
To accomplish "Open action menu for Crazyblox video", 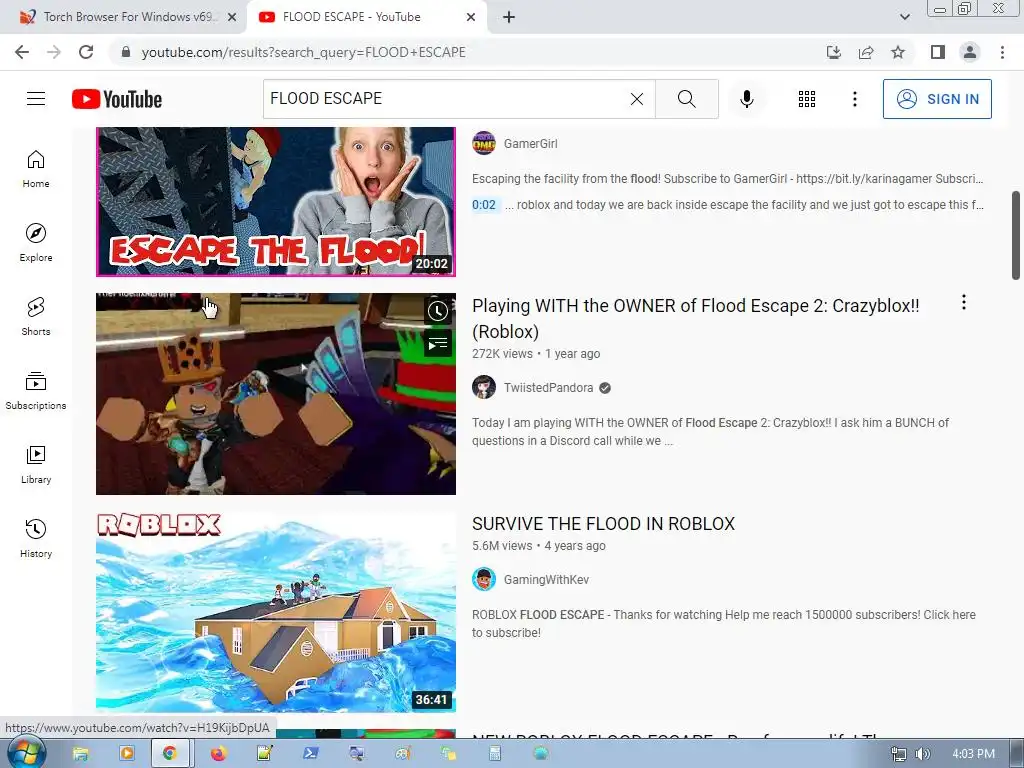I will 963,302.
